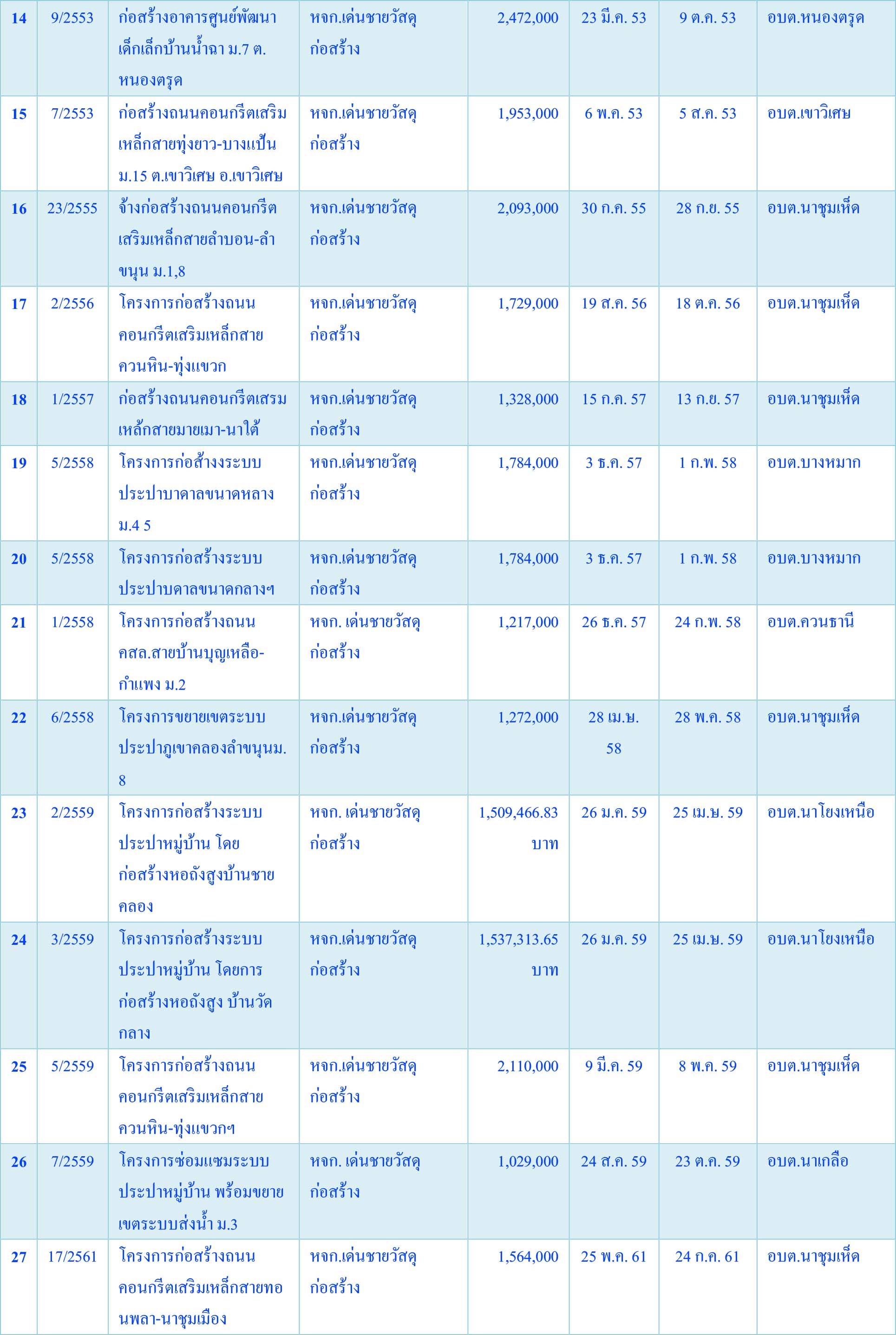Click agency อบต.นาเกลือ cell
This screenshot has height=1335, width=896.
pos(807,1162)
